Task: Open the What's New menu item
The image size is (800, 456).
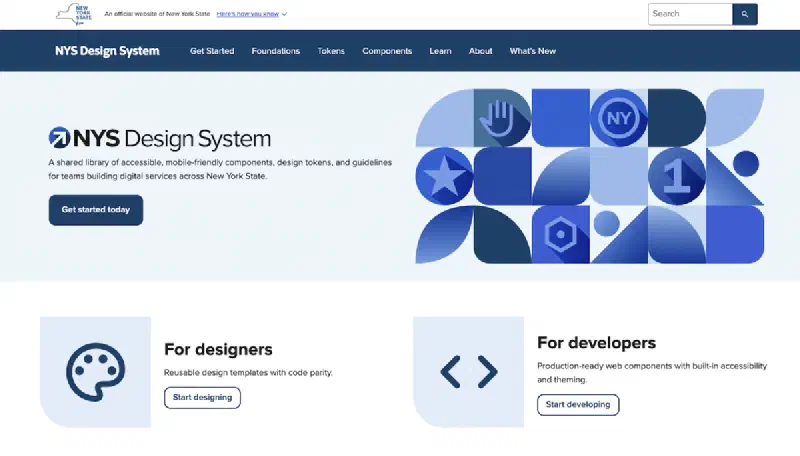Action: tap(533, 51)
